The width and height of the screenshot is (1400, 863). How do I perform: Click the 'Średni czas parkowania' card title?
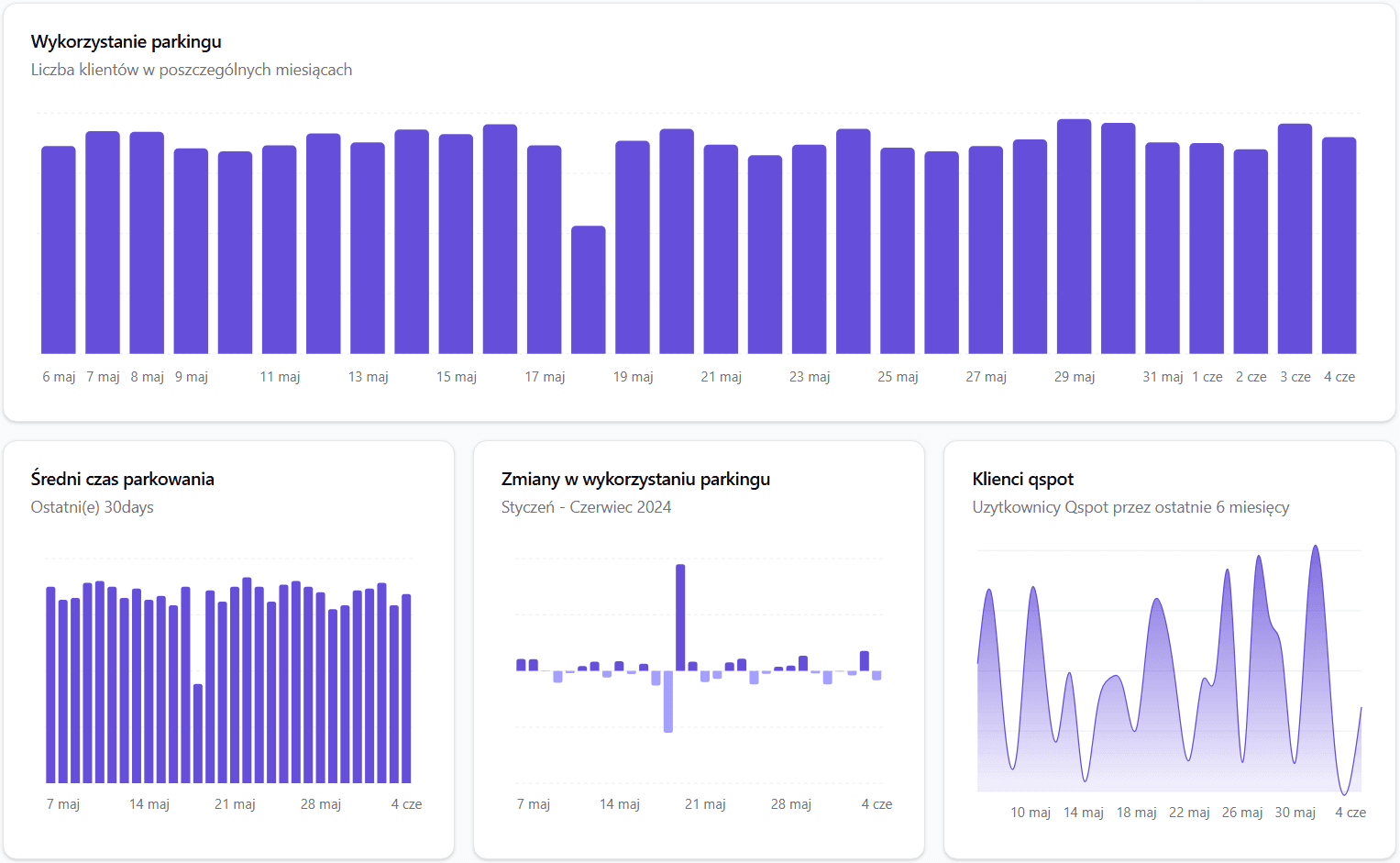[x=123, y=479]
